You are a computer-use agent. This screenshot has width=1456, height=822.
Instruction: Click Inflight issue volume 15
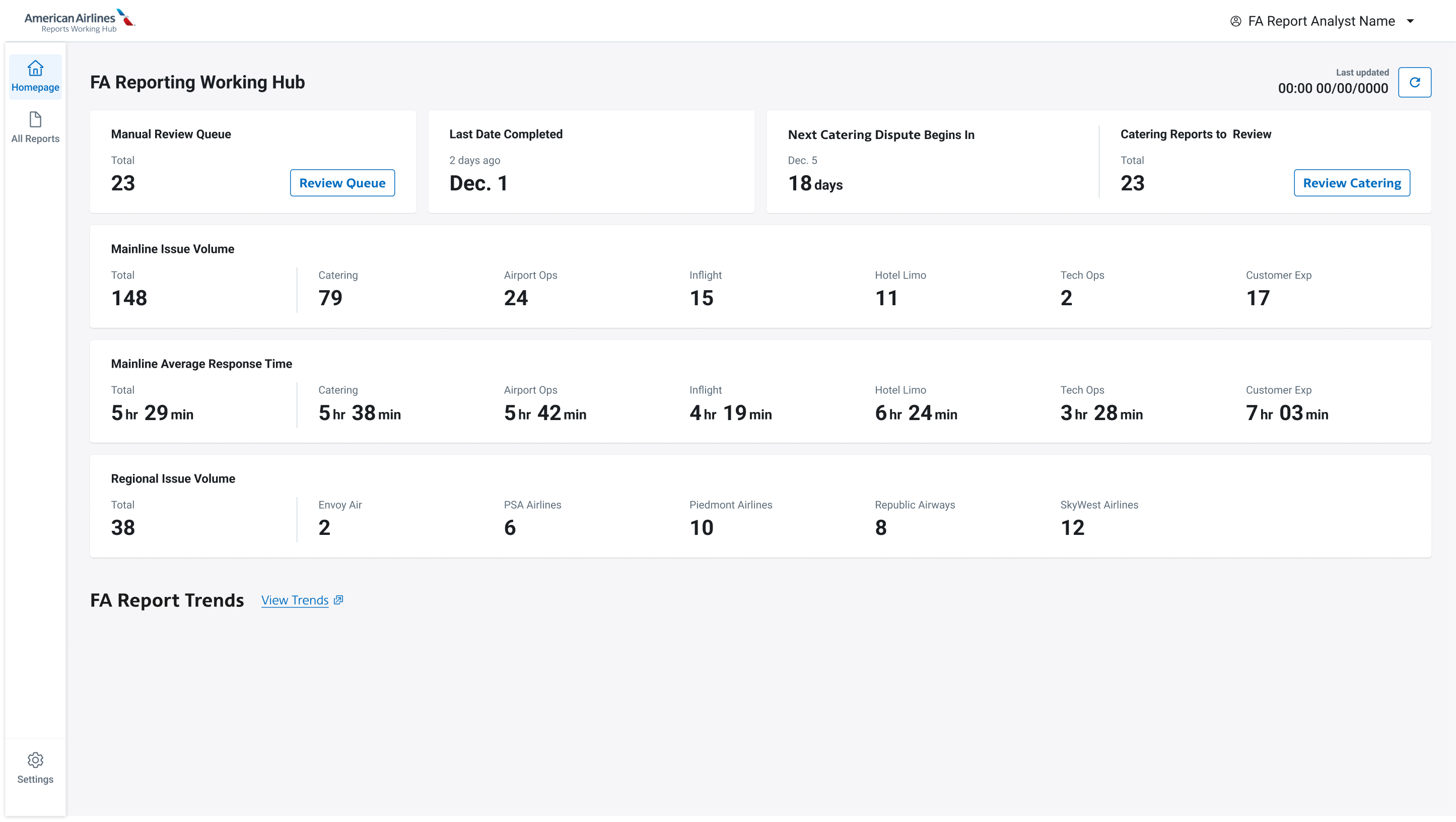coord(701,298)
